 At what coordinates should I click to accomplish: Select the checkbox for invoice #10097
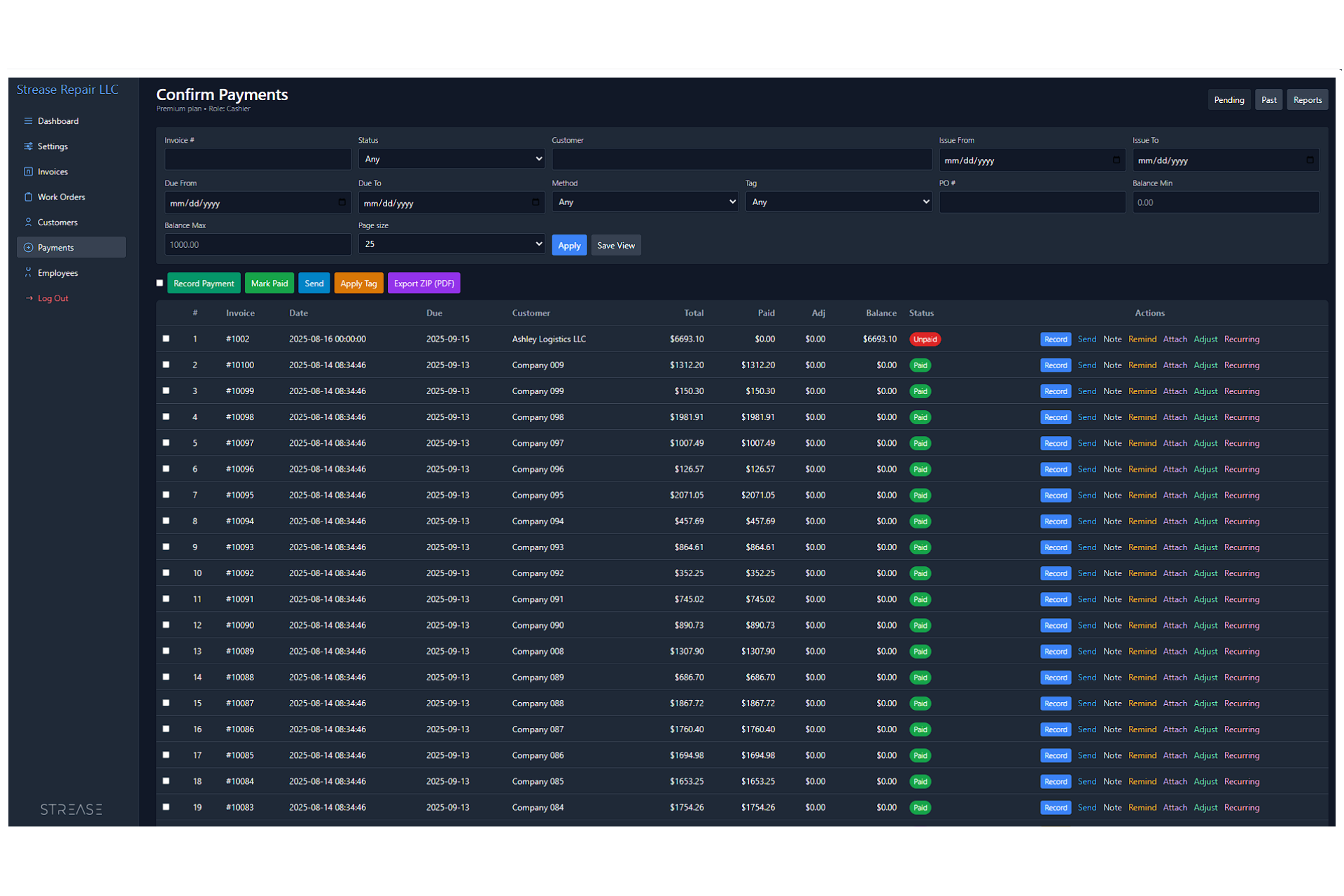click(166, 443)
